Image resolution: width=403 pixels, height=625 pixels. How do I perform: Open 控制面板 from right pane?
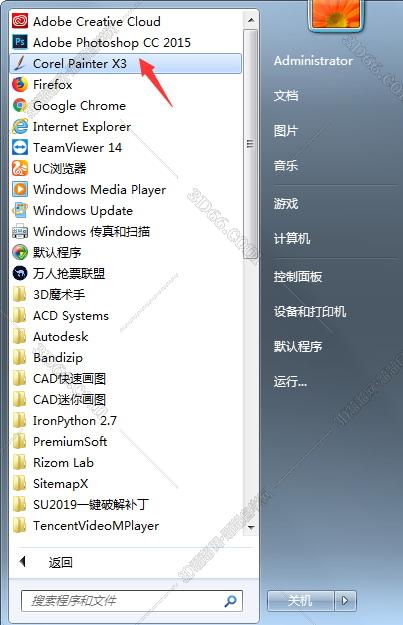298,277
